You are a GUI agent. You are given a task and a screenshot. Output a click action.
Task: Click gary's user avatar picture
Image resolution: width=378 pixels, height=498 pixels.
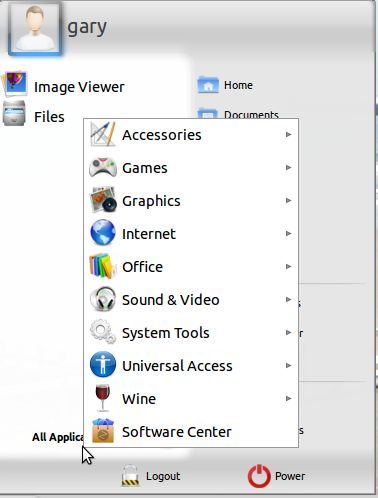point(35,28)
